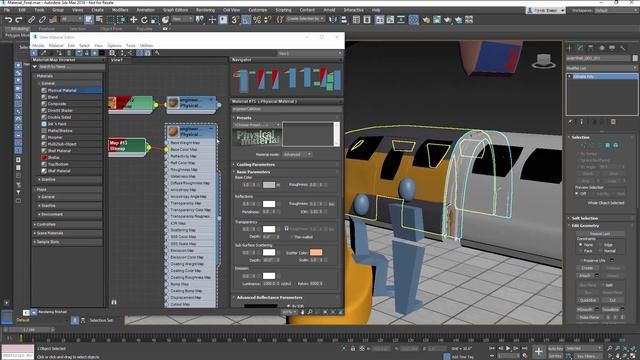This screenshot has width=640, height=360.
Task: Click the QuickSlice button
Action: (x=588, y=300)
